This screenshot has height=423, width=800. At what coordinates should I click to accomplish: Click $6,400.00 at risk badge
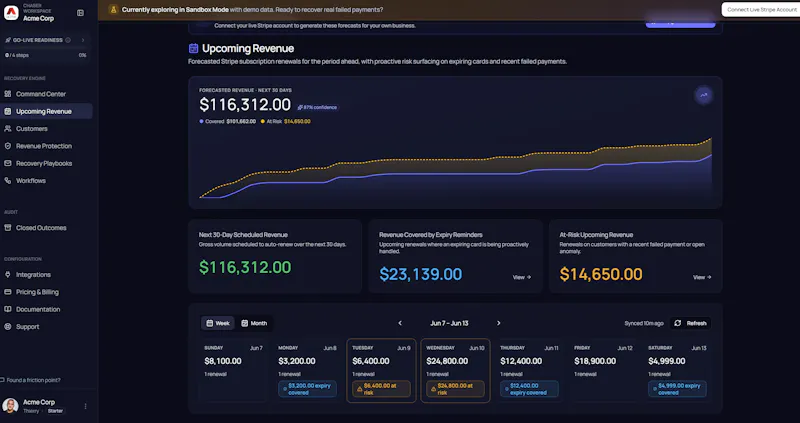[x=381, y=389]
